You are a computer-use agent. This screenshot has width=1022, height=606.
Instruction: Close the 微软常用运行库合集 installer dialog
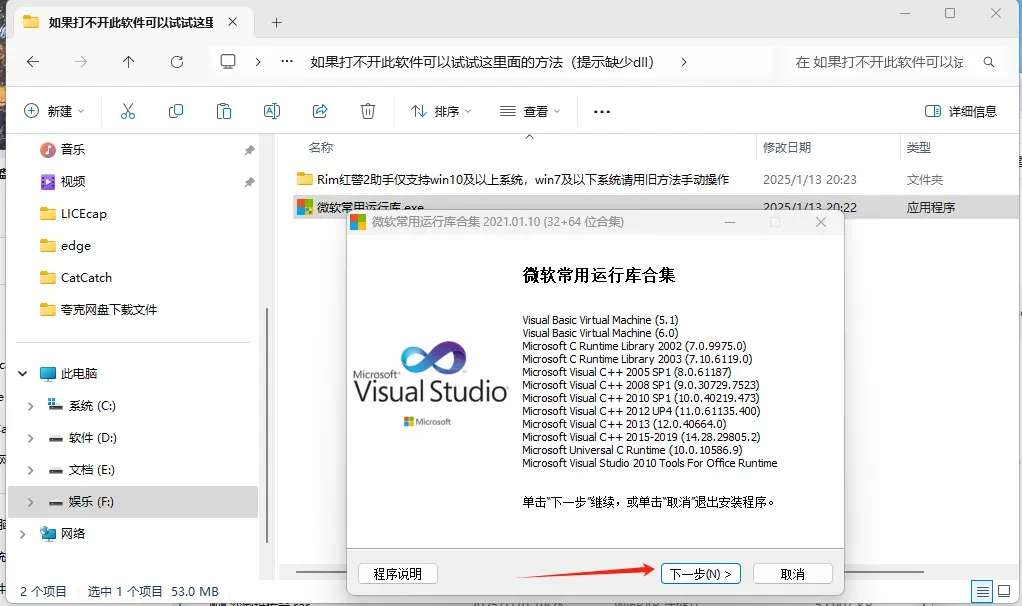(821, 222)
